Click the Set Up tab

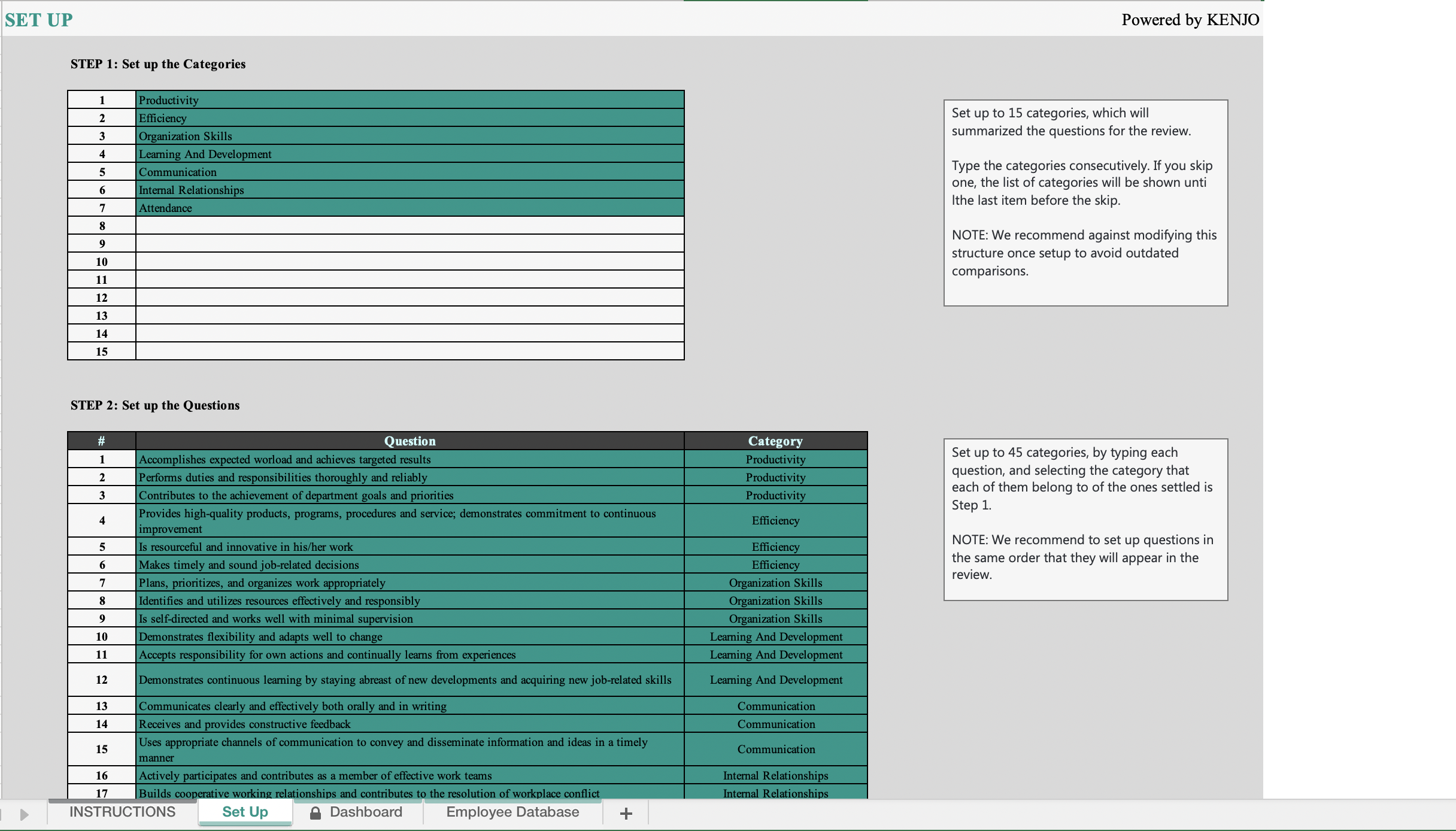point(245,811)
